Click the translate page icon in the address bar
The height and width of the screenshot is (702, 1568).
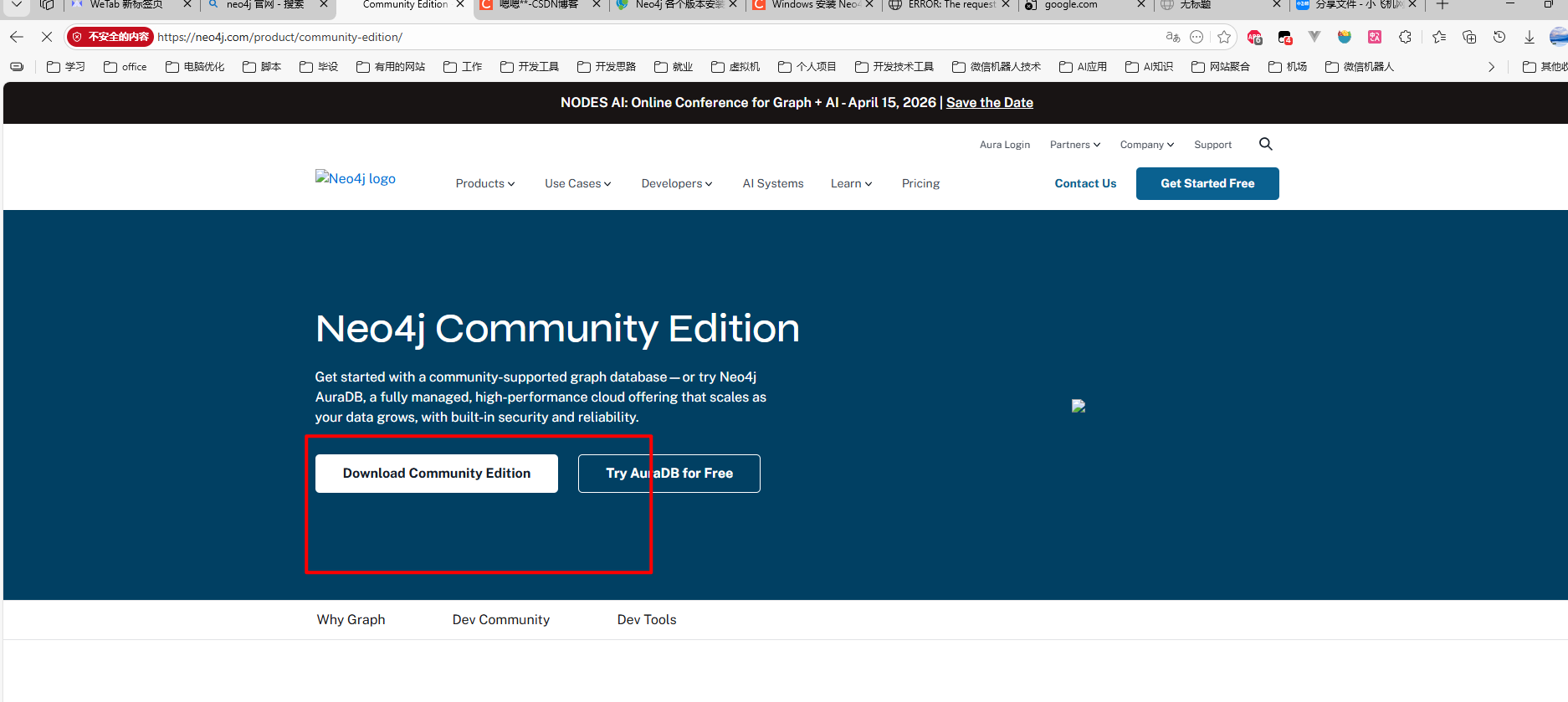point(1173,37)
